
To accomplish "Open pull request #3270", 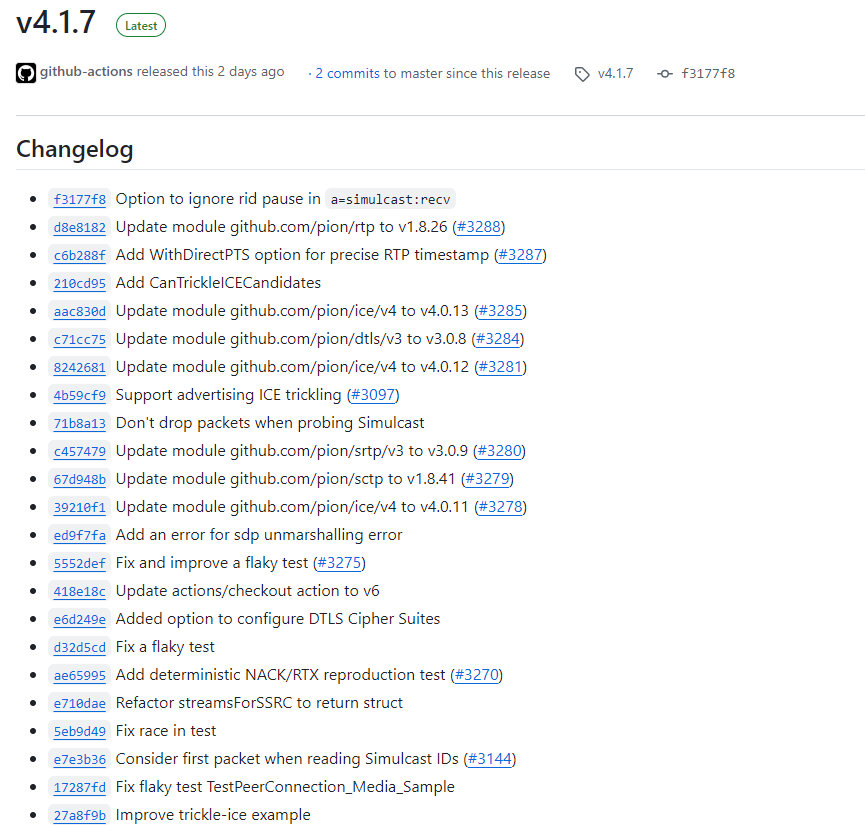I will (477, 675).
